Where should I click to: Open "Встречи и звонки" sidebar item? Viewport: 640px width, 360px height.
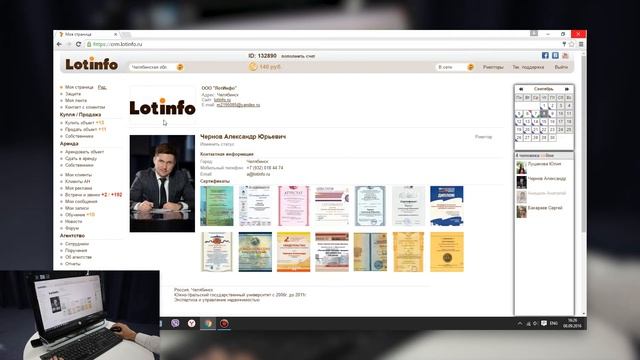pyautogui.click(x=82, y=195)
